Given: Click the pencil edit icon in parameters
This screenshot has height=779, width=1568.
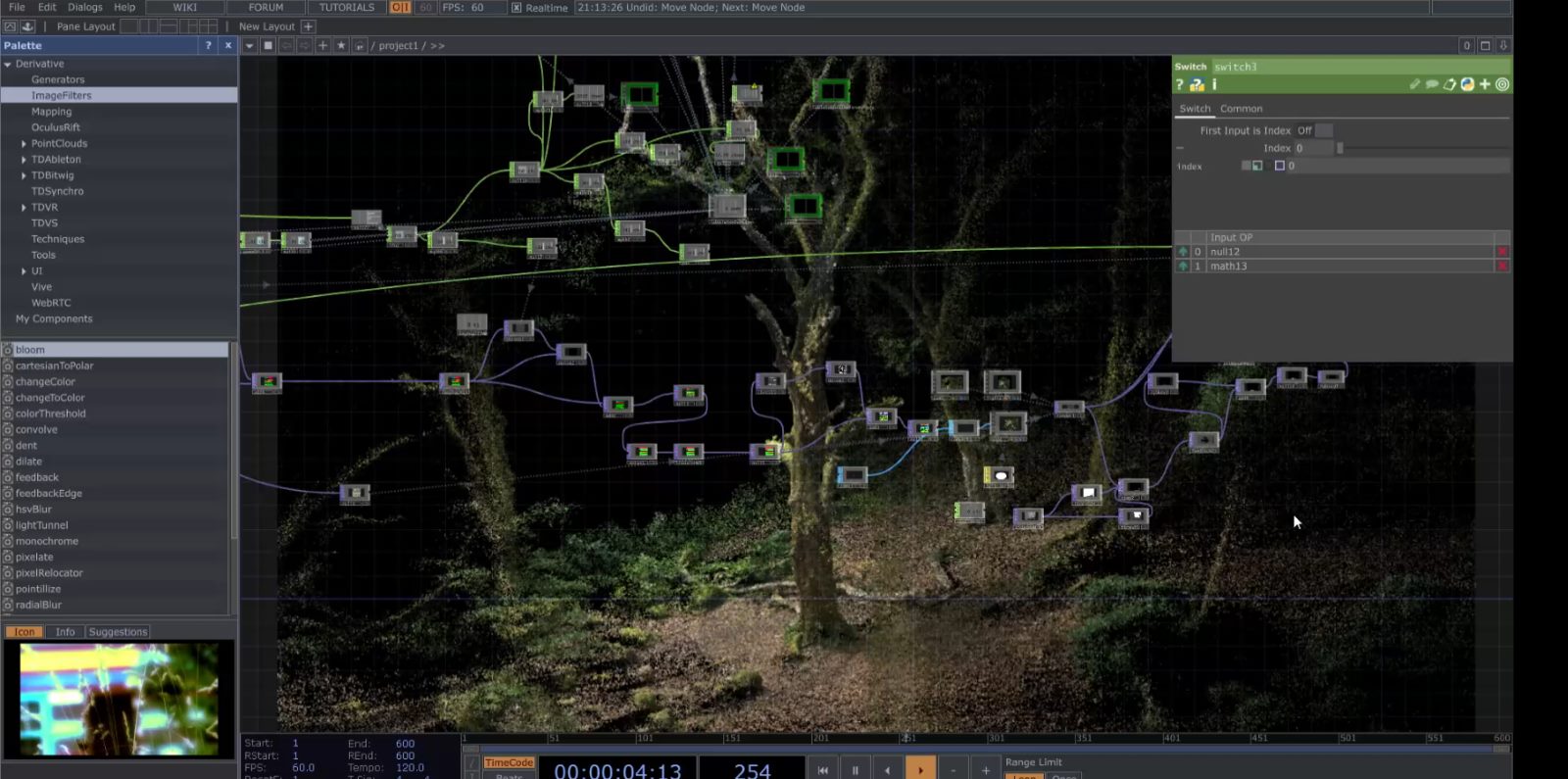Looking at the screenshot, I should (1414, 84).
